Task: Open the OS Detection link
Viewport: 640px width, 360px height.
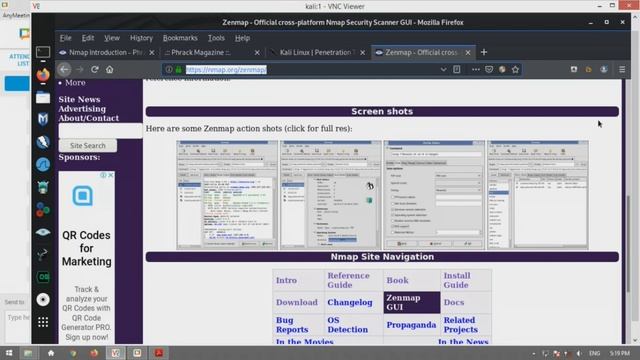Action: 347,325
